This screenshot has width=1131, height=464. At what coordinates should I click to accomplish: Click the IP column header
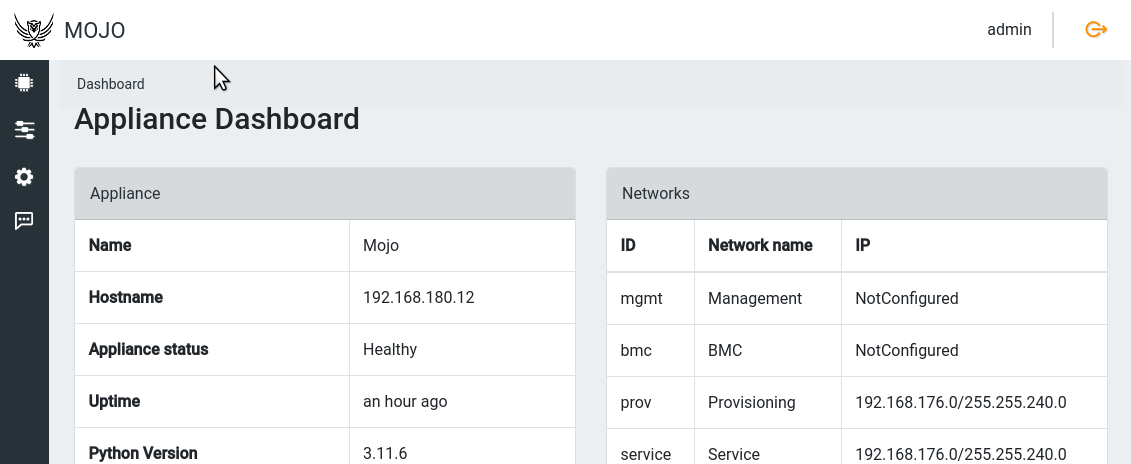[863, 245]
